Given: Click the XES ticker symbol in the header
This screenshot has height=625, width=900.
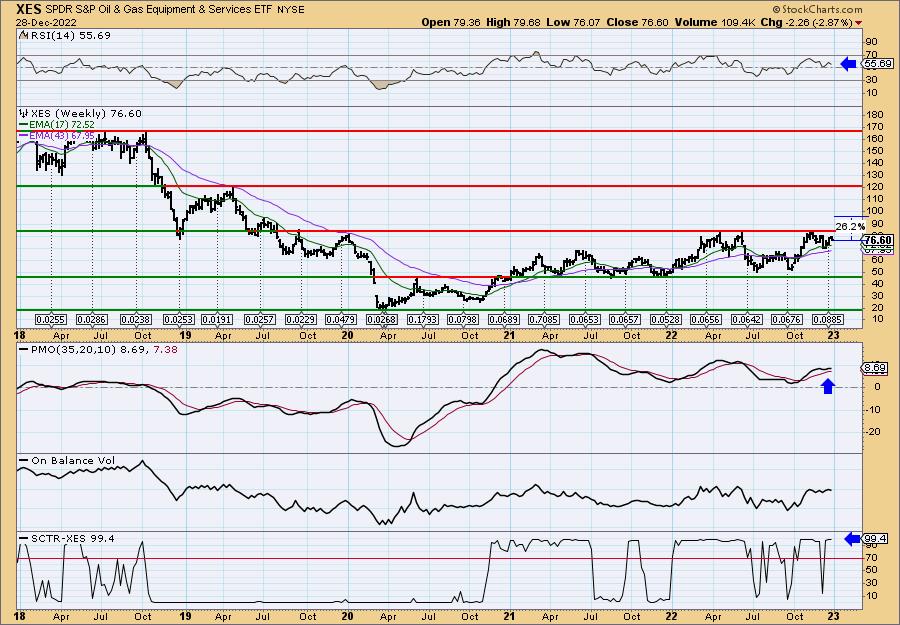Looking at the screenshot, I should [29, 9].
